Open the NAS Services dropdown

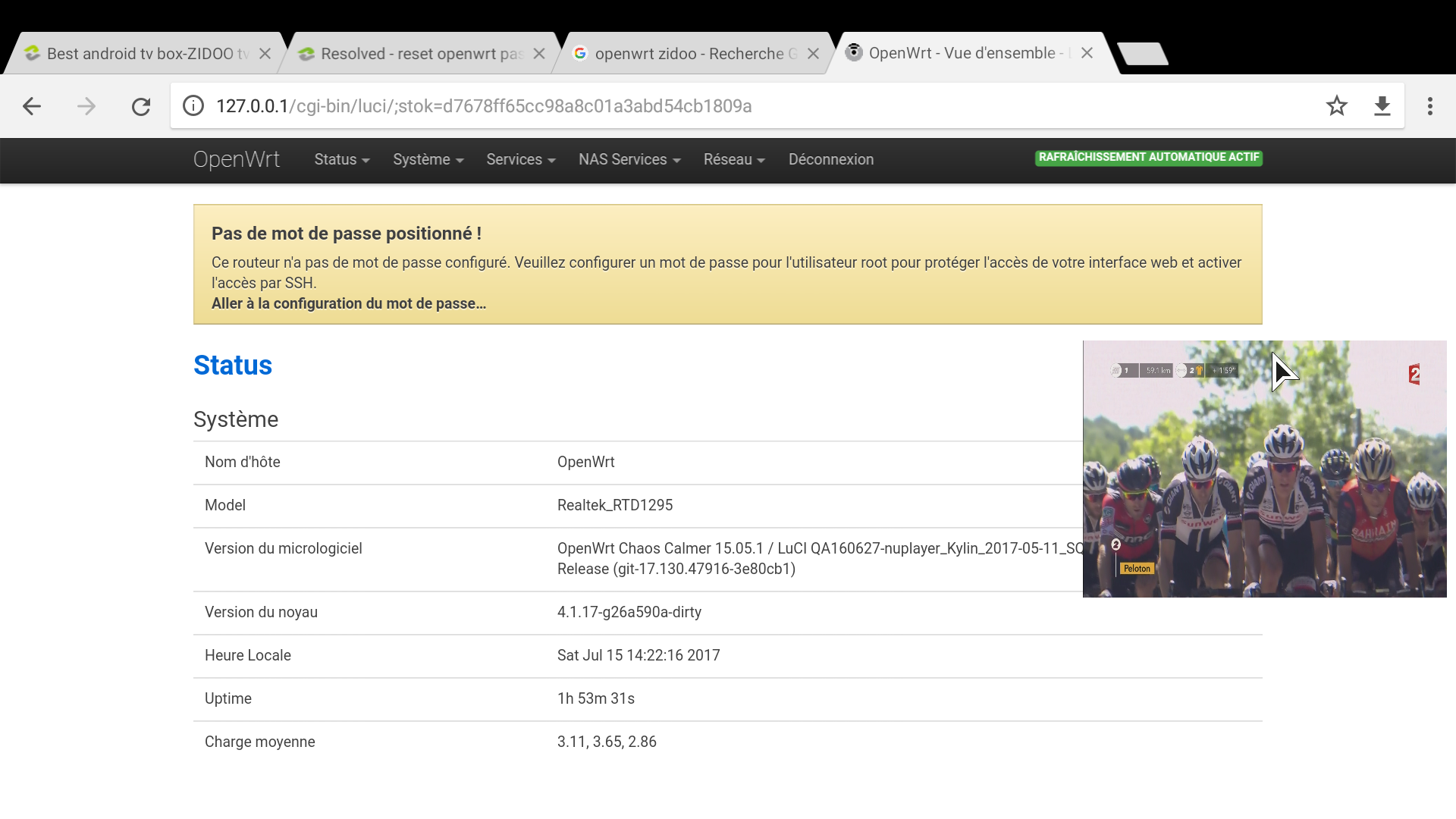[629, 159]
